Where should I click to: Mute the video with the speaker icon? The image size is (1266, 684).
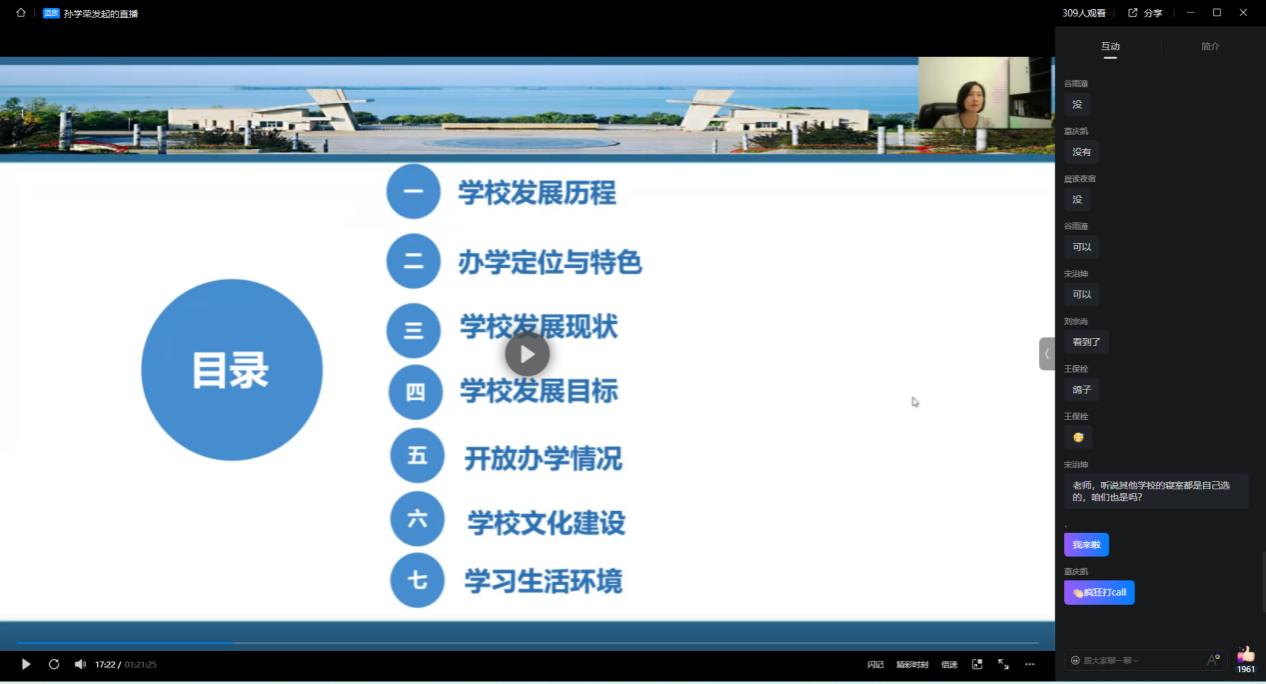(x=80, y=664)
